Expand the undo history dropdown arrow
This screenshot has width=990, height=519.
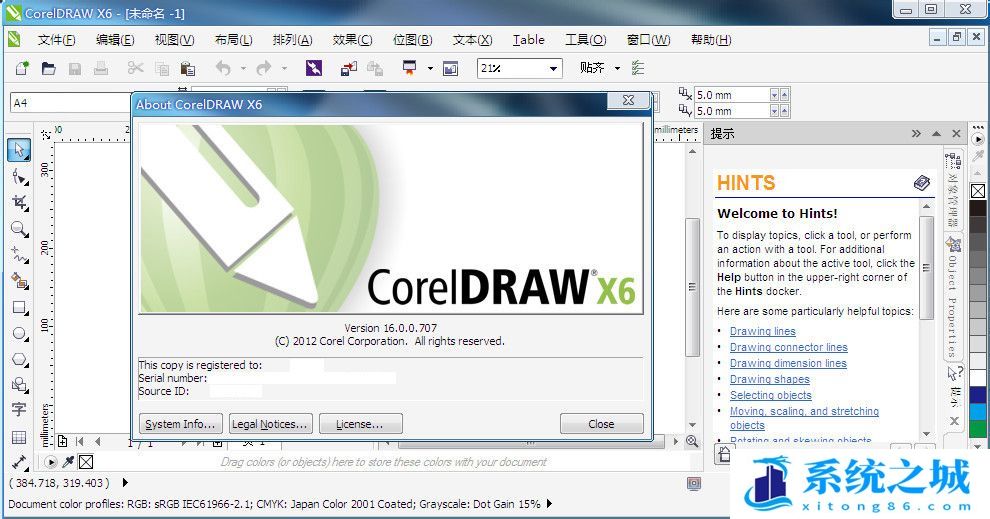click(243, 68)
